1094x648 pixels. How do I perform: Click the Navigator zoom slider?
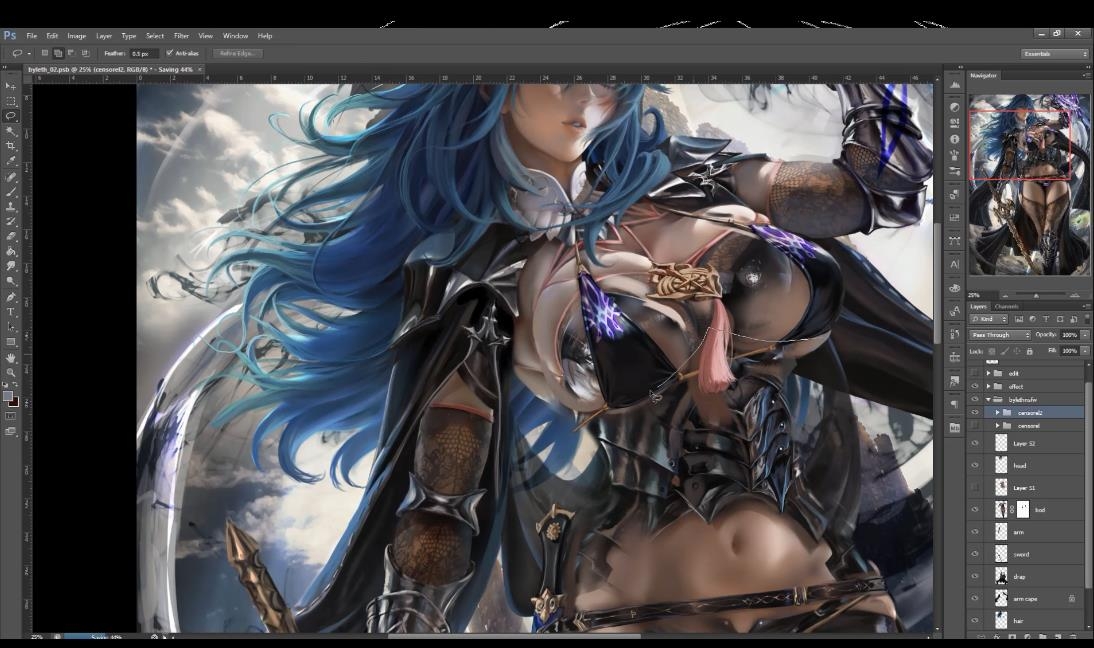(x=1035, y=295)
